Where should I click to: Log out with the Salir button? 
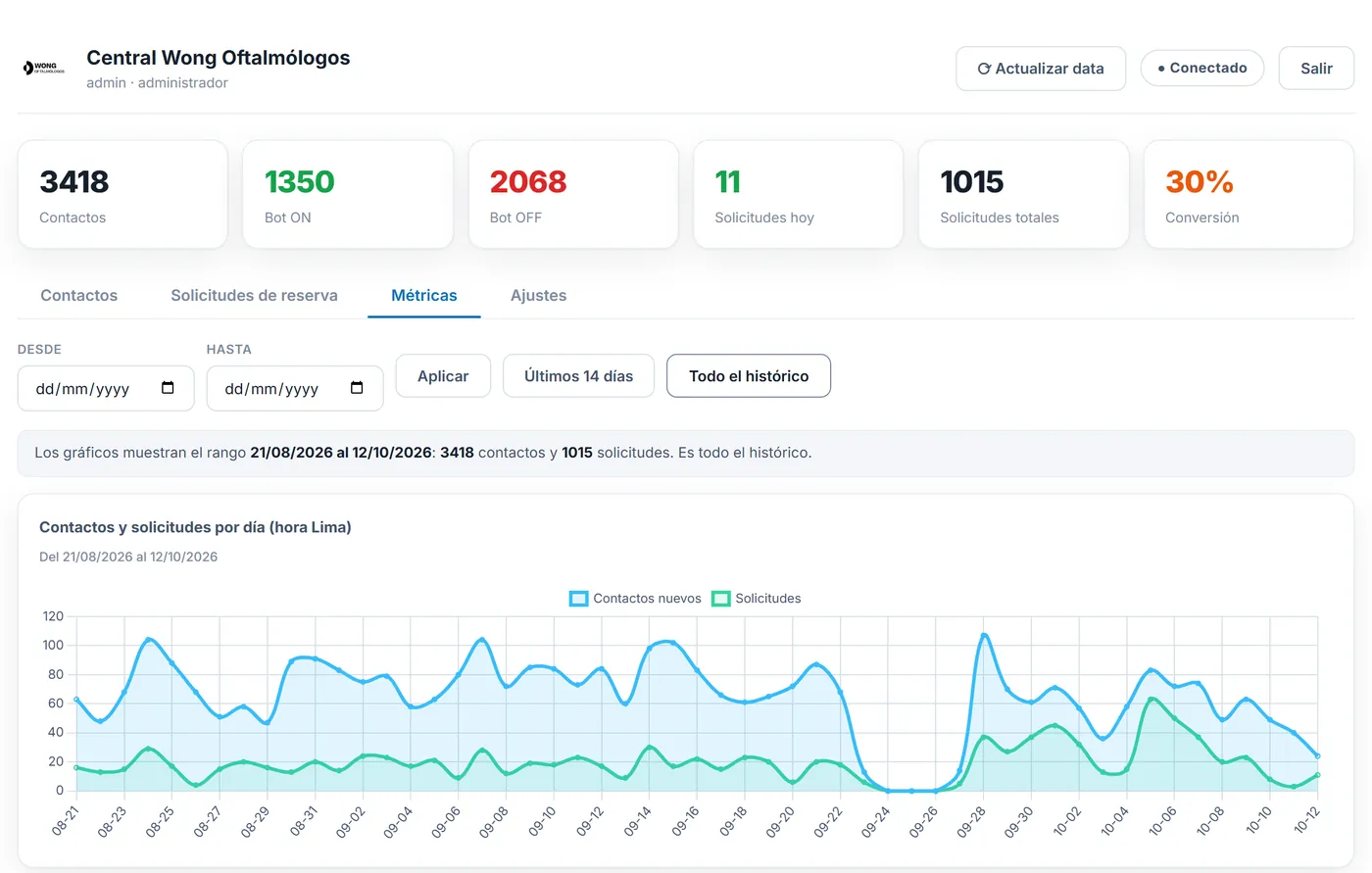pyautogui.click(x=1316, y=69)
